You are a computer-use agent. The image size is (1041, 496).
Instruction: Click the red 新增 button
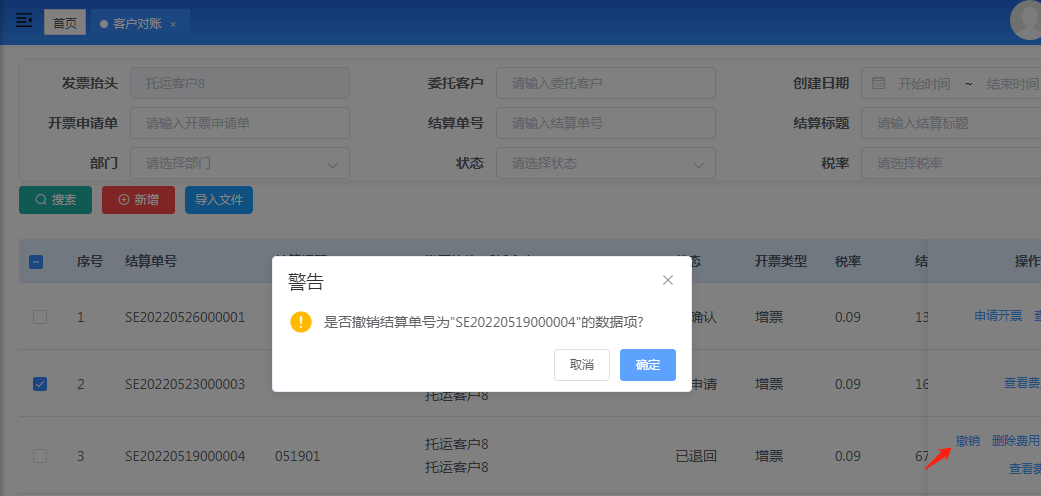tap(138, 200)
